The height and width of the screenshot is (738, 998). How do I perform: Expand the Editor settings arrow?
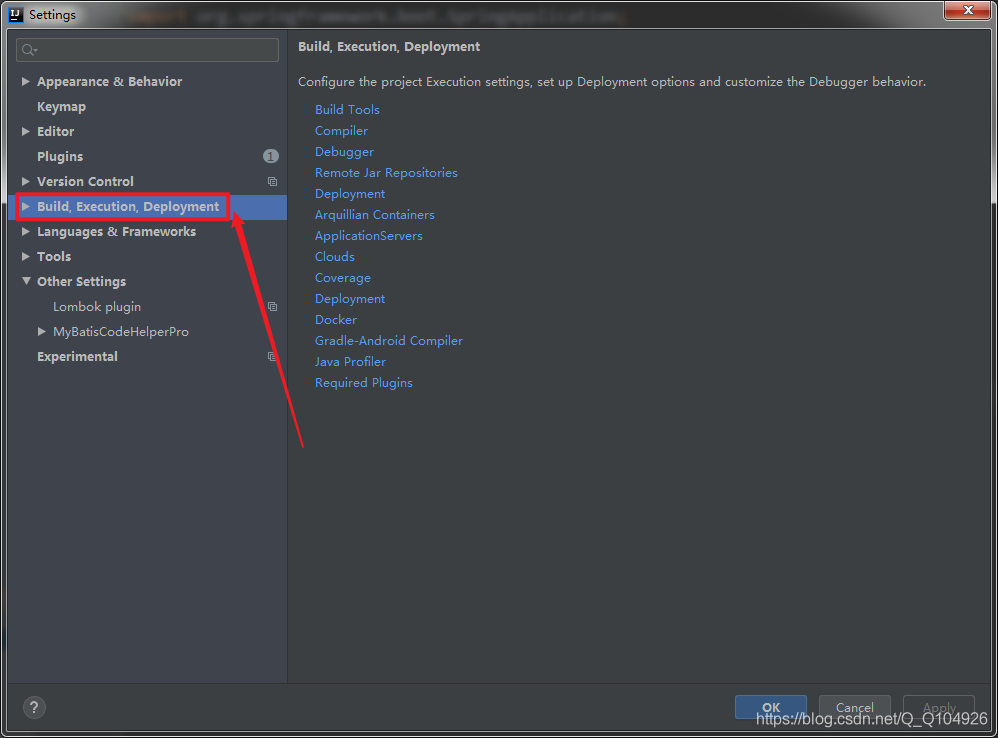tap(26, 132)
